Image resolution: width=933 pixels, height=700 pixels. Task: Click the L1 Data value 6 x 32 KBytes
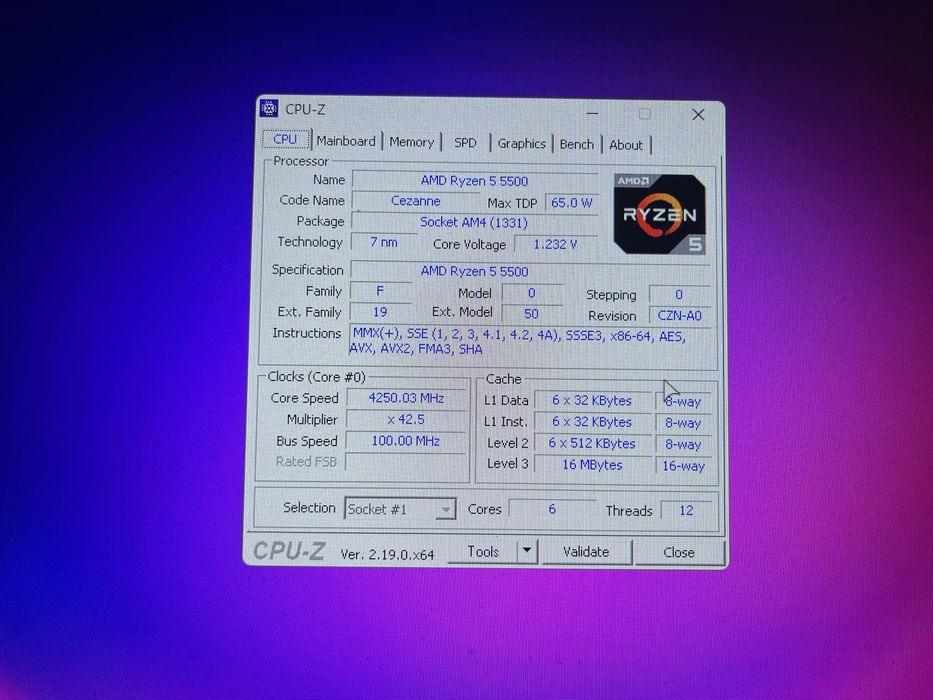[x=592, y=400]
